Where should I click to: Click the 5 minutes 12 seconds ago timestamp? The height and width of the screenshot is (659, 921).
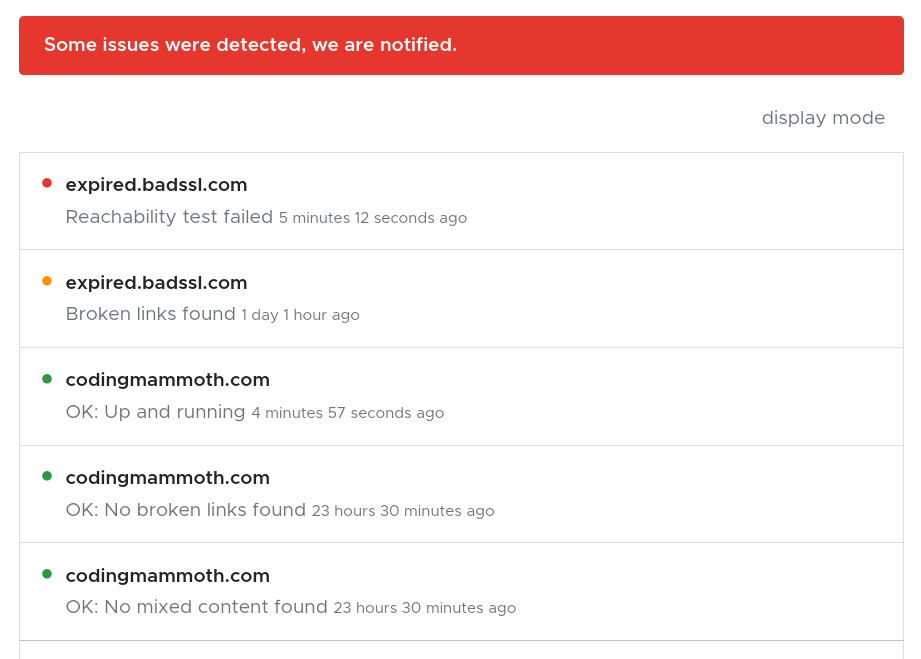click(x=373, y=218)
